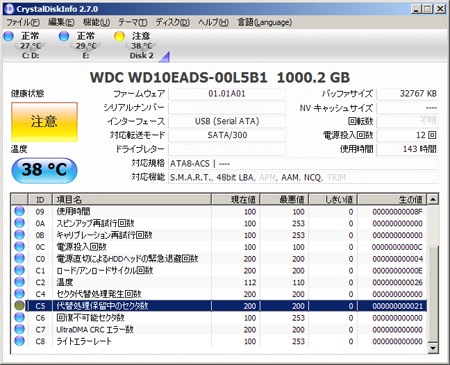Click the blue status icon for row 0A
This screenshot has height=365, width=450.
(19, 223)
